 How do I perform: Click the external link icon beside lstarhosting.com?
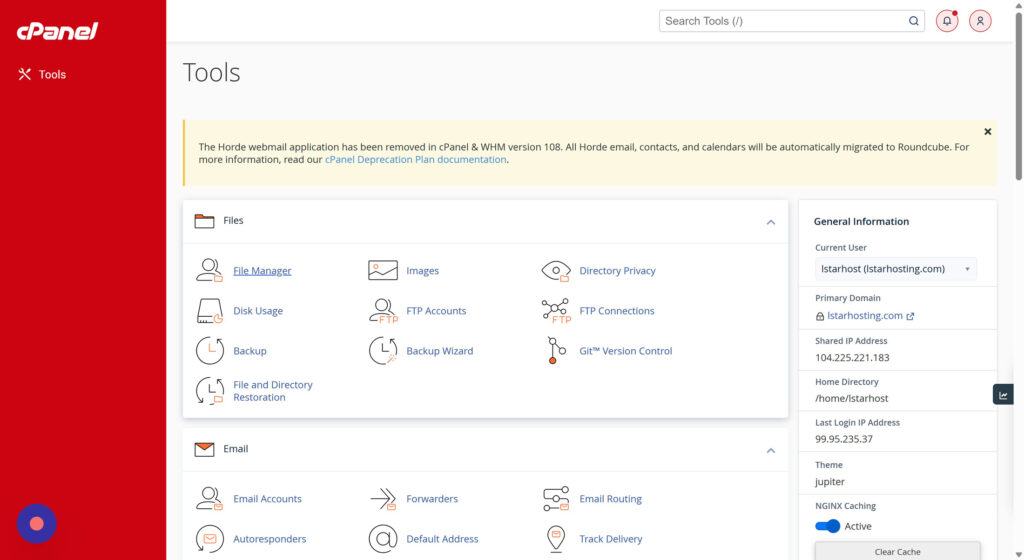click(x=910, y=316)
